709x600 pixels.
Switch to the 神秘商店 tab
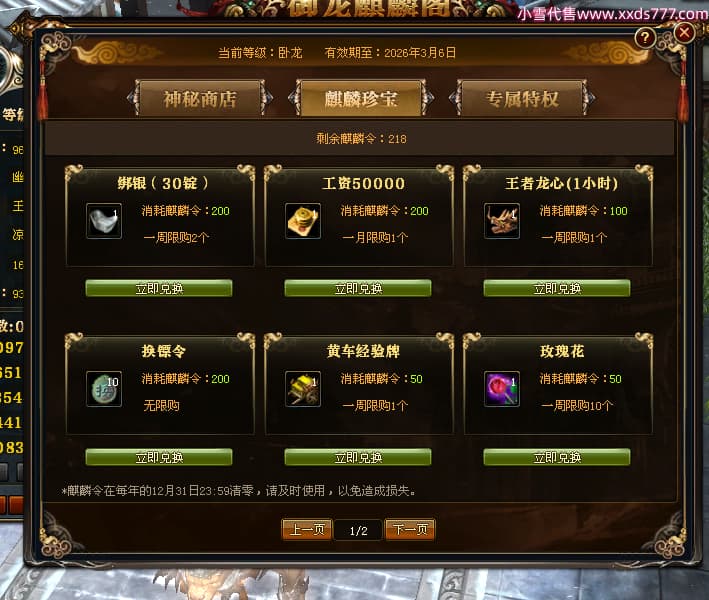200,99
